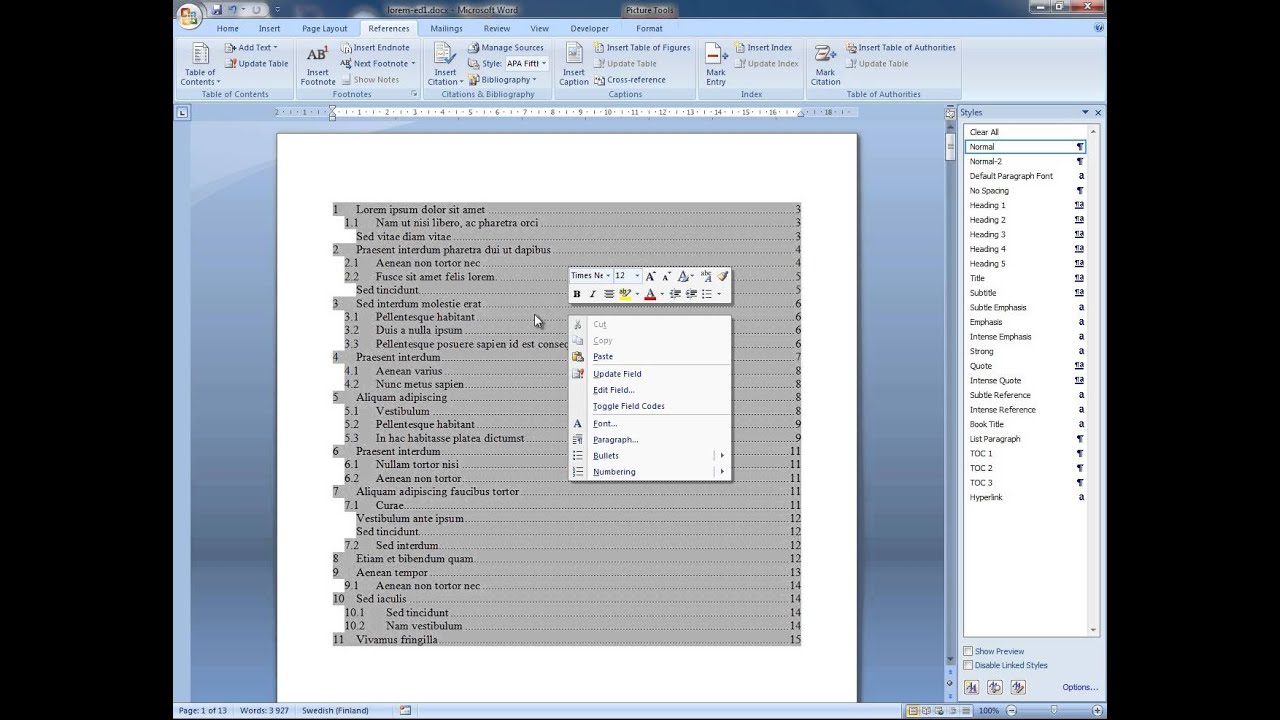Open the Developer tab
This screenshot has height=720, width=1280.
tap(590, 28)
